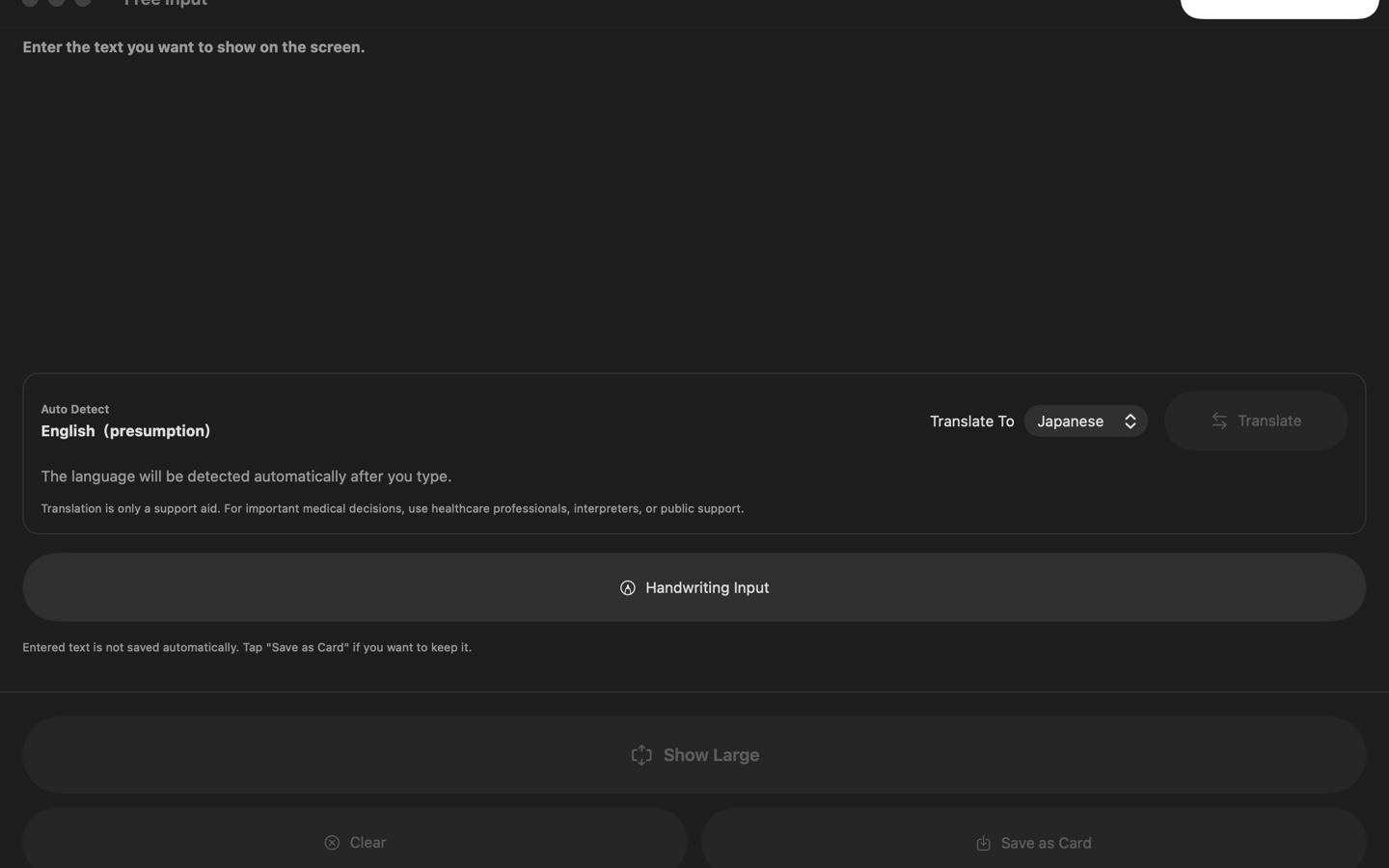Viewport: 1389px width, 868px height.
Task: Click the medical translation disclaimer text
Action: (393, 508)
